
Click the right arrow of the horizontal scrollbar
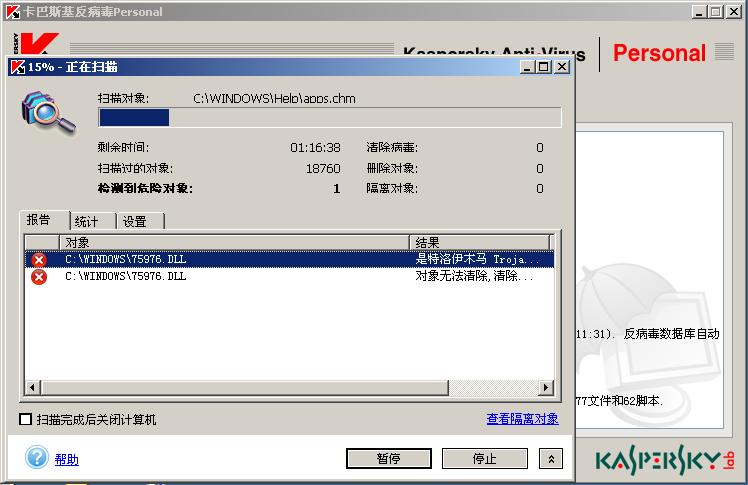546,387
